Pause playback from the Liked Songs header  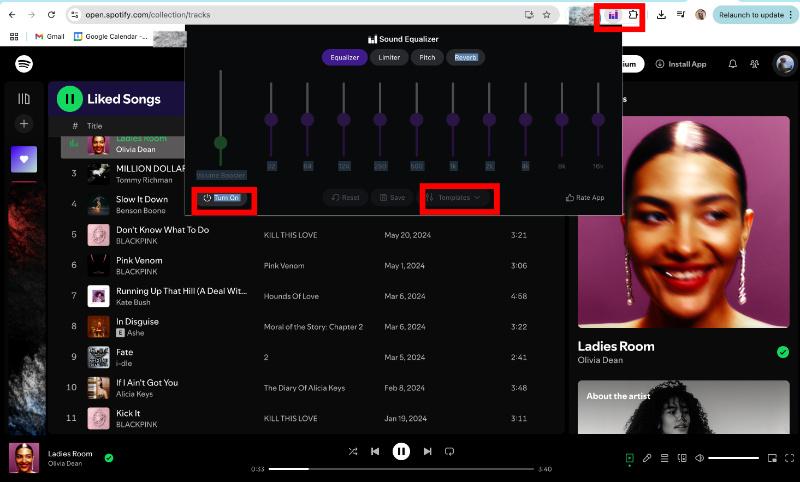(x=69, y=98)
